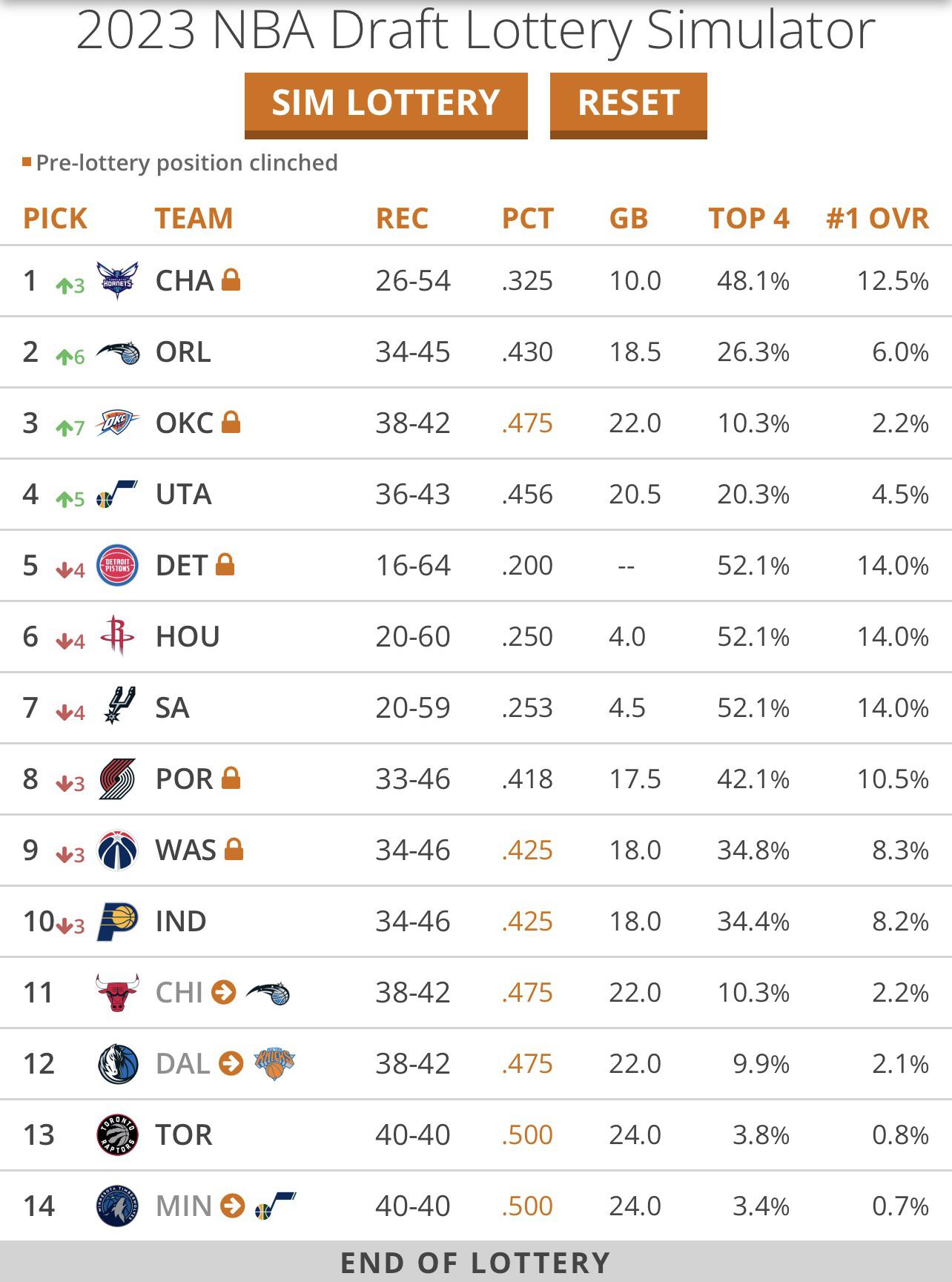
Task: Select the Oklahoma City Thunder logo
Action: [117, 423]
